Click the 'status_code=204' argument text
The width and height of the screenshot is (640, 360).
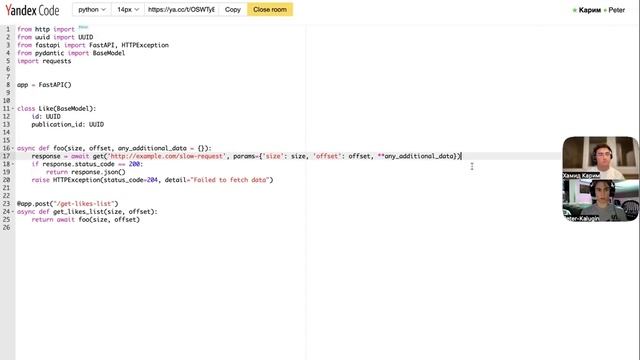pyautogui.click(x=130, y=180)
